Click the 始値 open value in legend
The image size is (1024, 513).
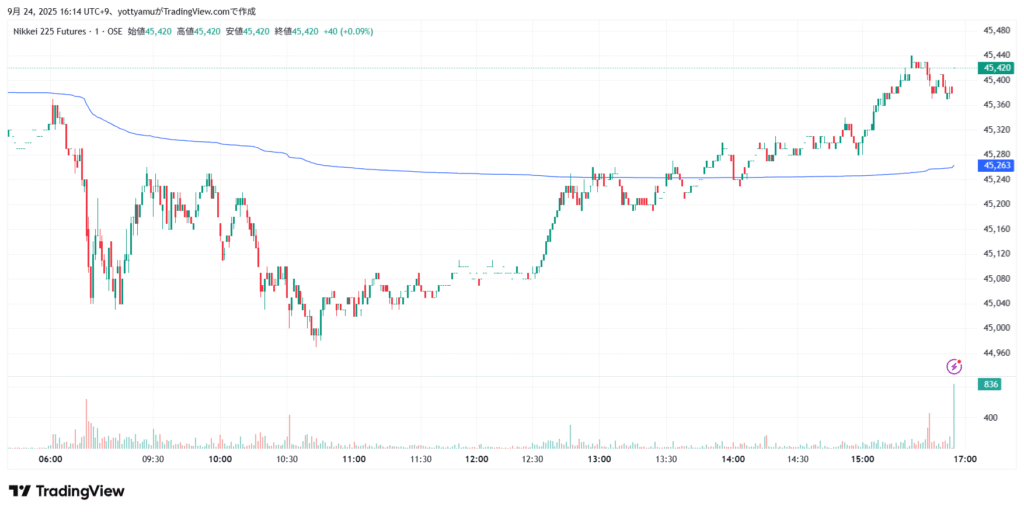point(158,31)
